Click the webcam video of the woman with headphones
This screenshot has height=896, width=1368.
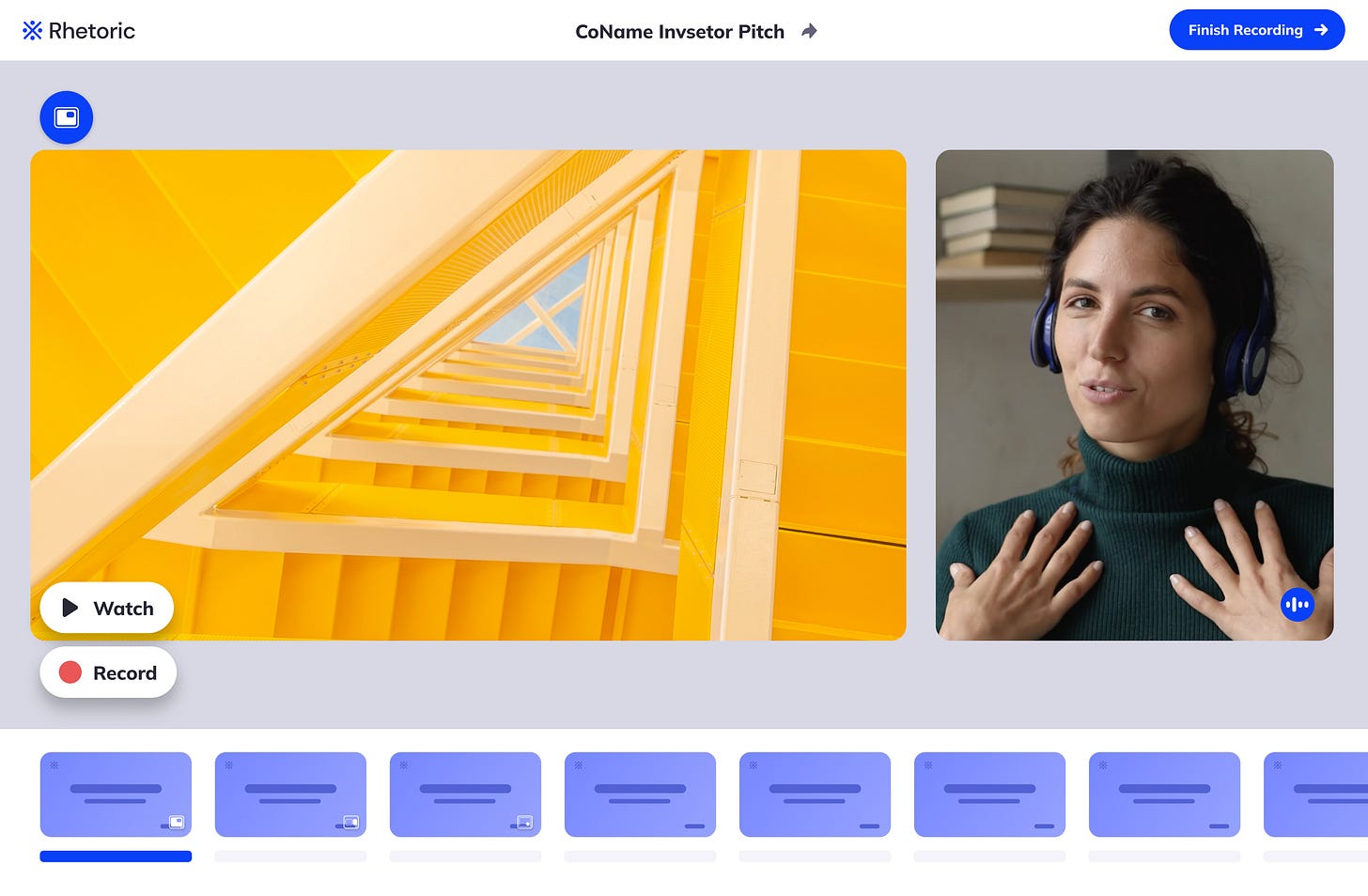1134,394
